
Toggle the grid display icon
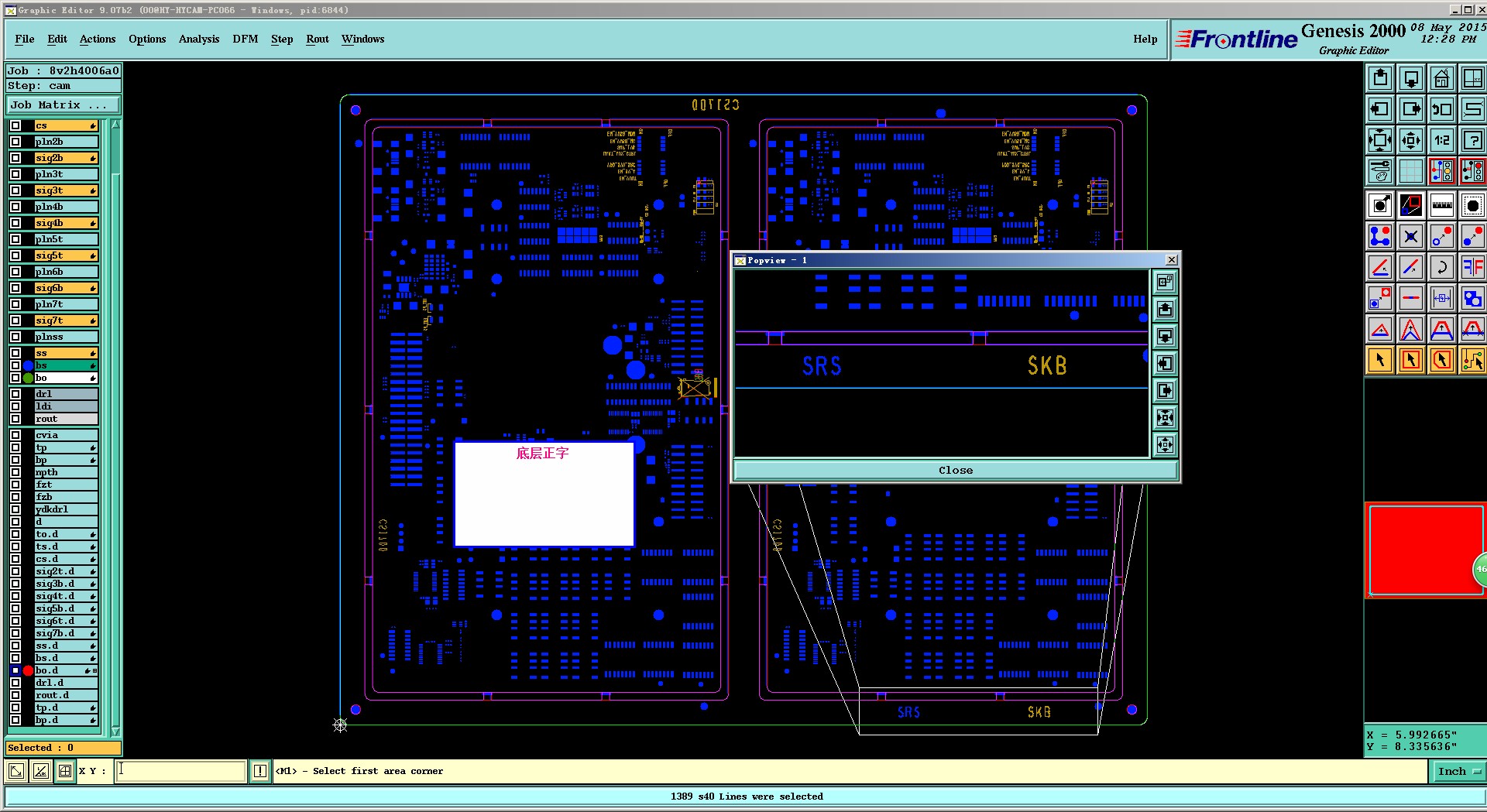point(1411,171)
